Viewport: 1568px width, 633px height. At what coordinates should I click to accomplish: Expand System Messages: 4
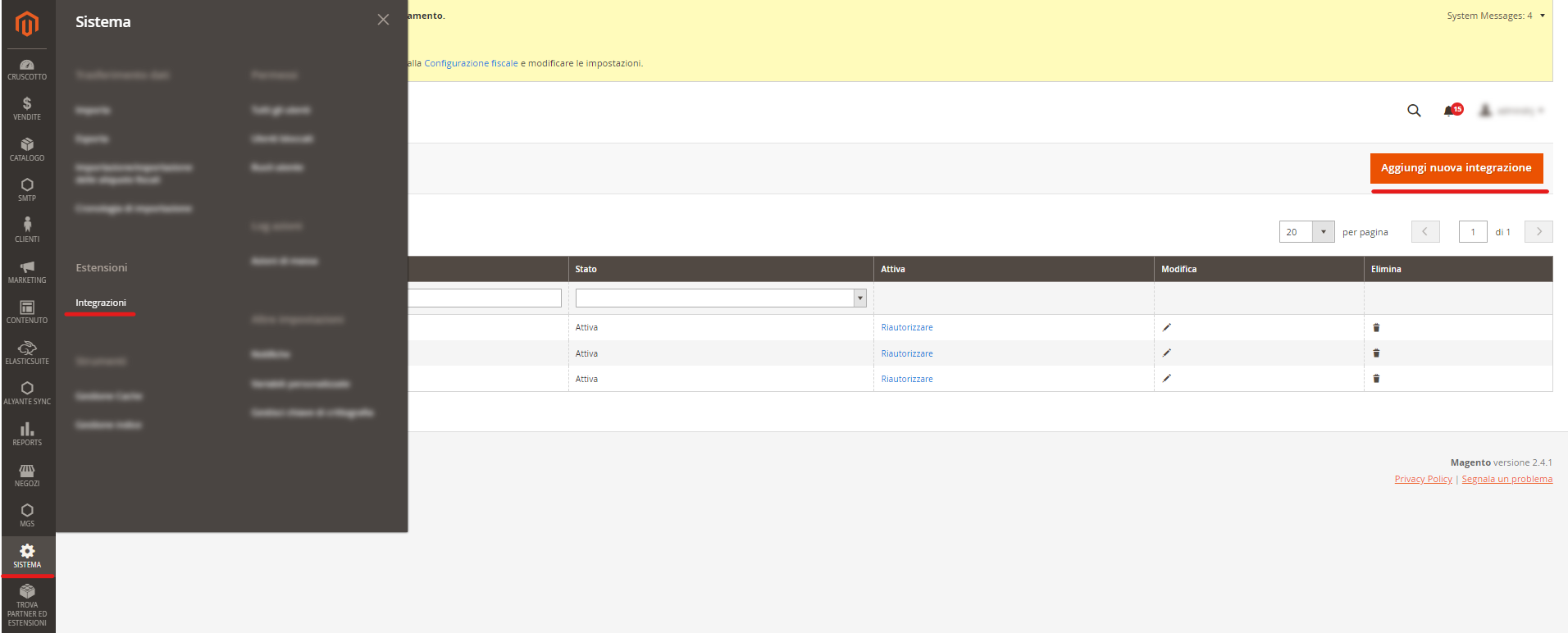(1496, 16)
